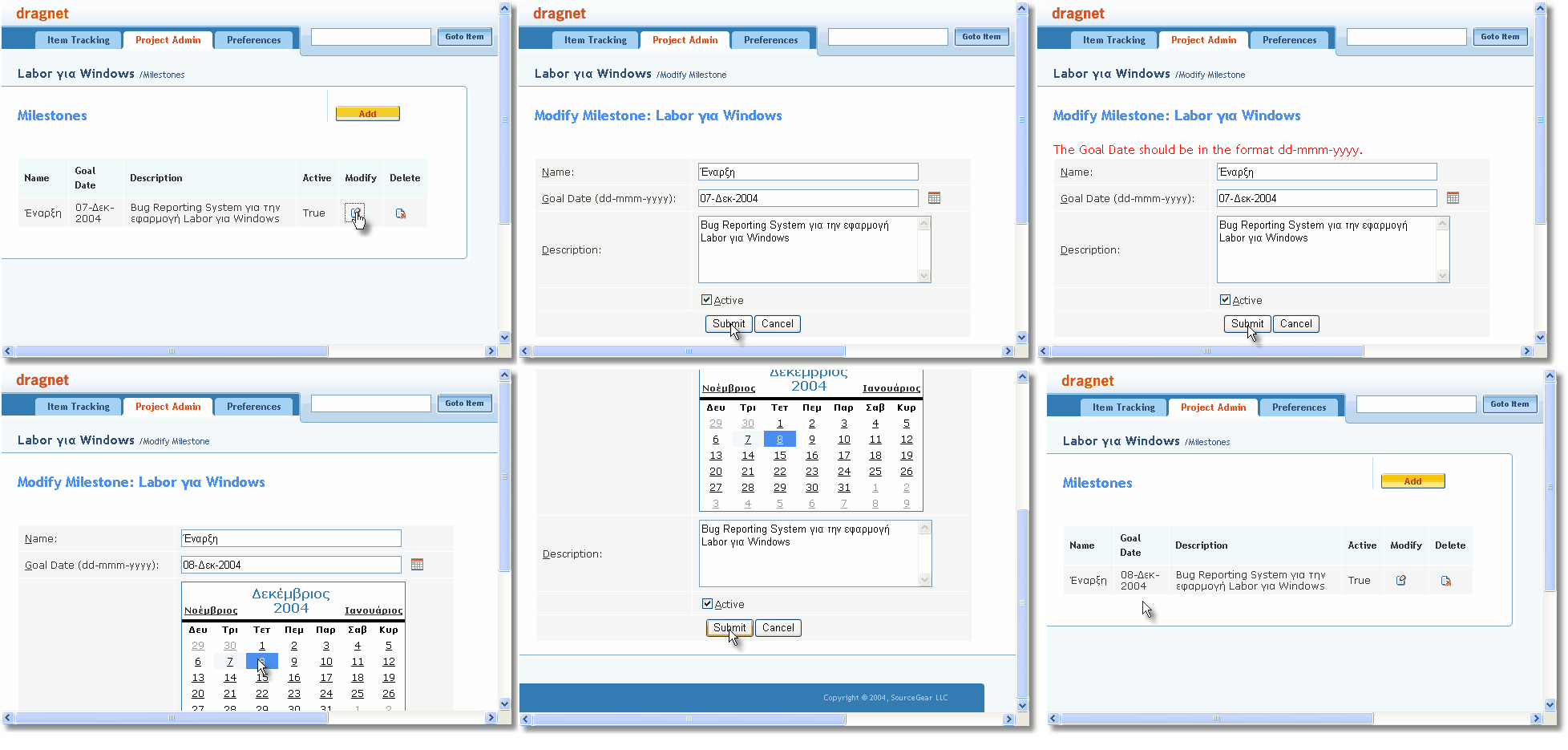Open Preferences tab in the top-left Milestones panel

coord(254,40)
